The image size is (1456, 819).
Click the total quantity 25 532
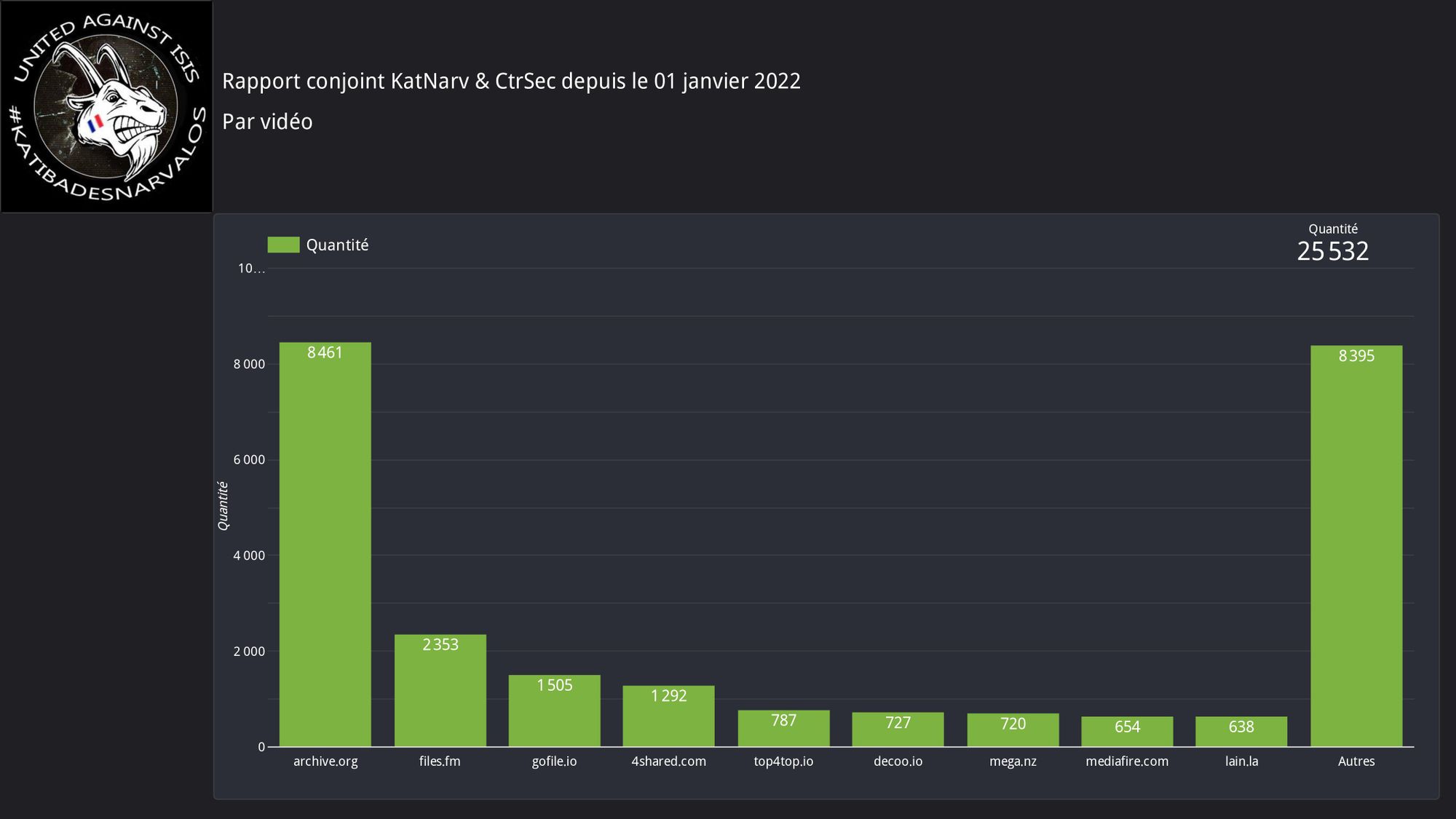pos(1333,251)
